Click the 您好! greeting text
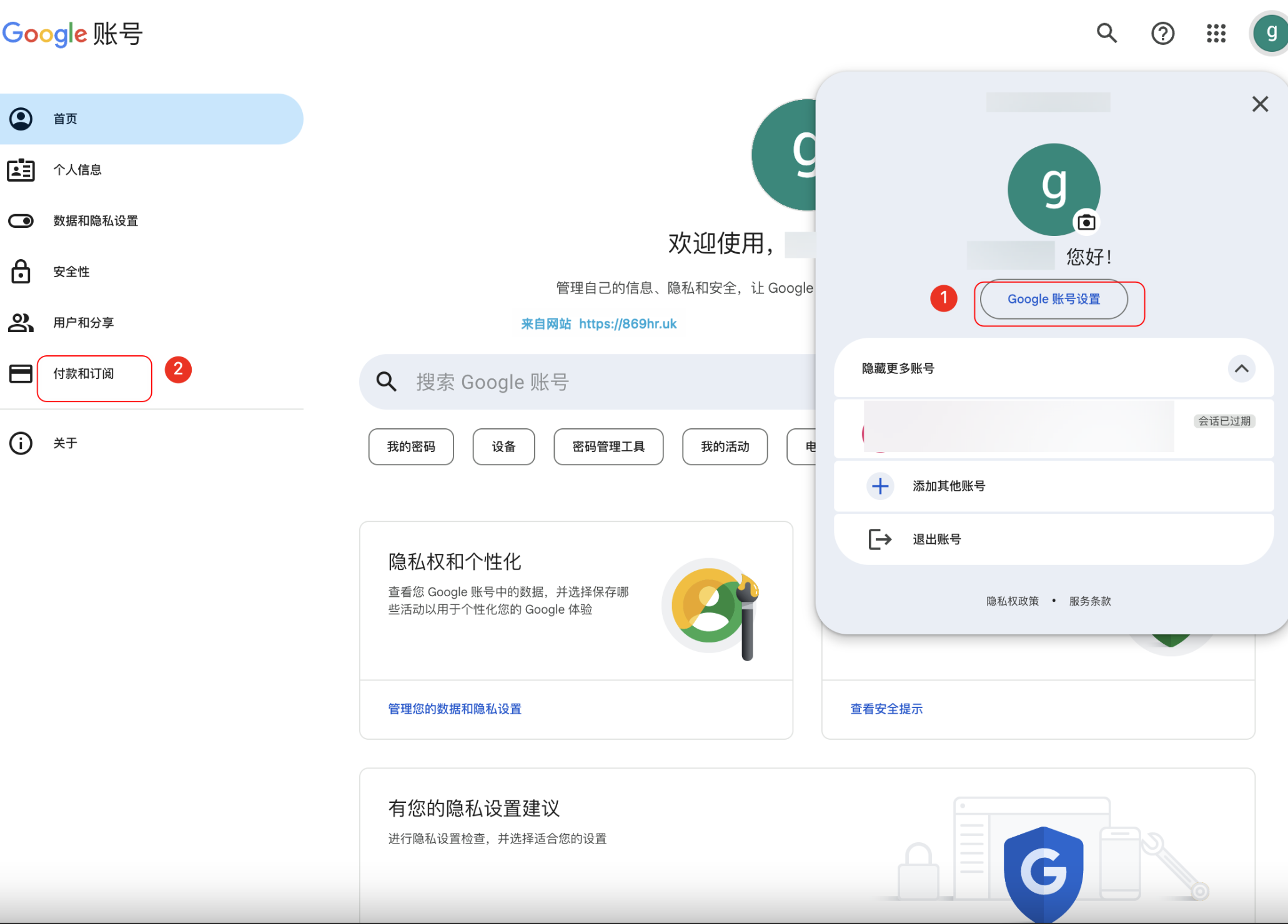The height and width of the screenshot is (924, 1288). tap(1089, 257)
